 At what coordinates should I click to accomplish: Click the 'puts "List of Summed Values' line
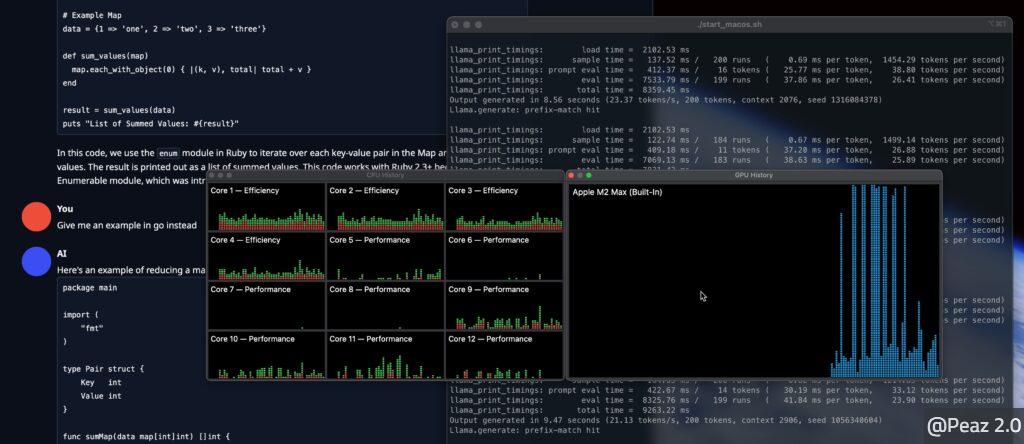(151, 123)
